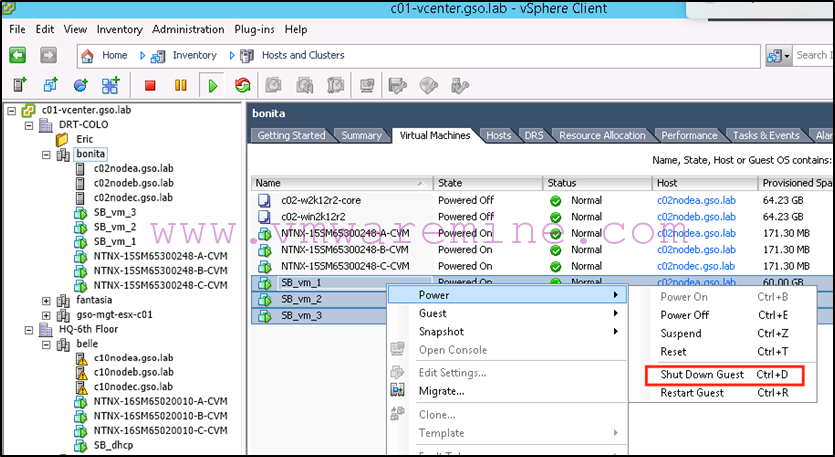Click the grey forward navigation arrow
The image size is (835, 457).
point(48,55)
